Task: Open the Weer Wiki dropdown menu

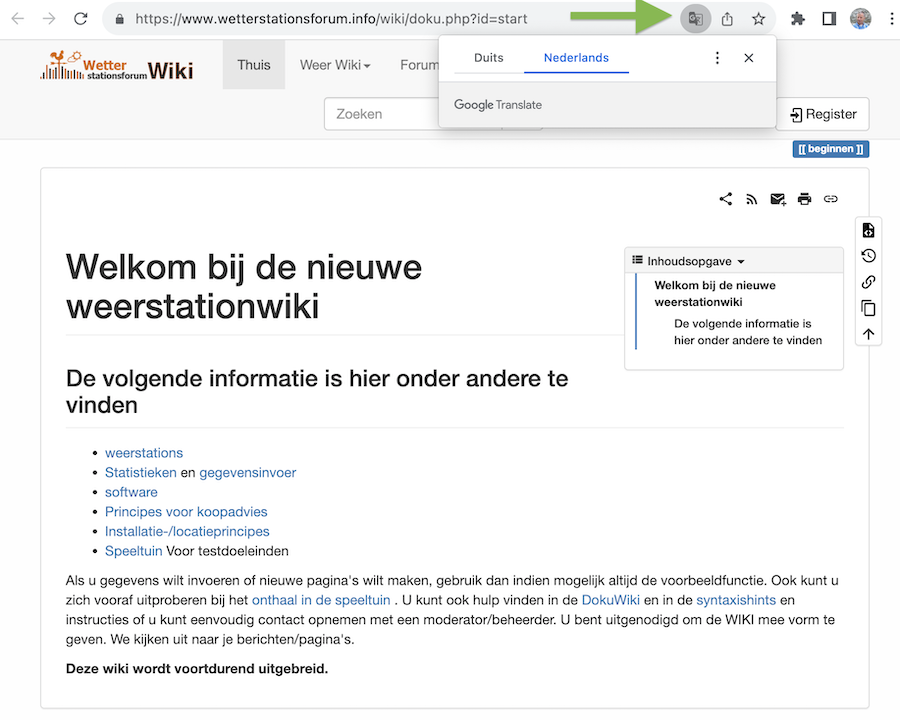Action: point(335,64)
